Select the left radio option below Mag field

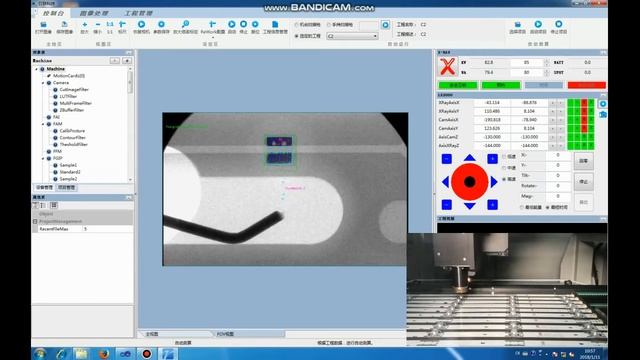coord(522,207)
